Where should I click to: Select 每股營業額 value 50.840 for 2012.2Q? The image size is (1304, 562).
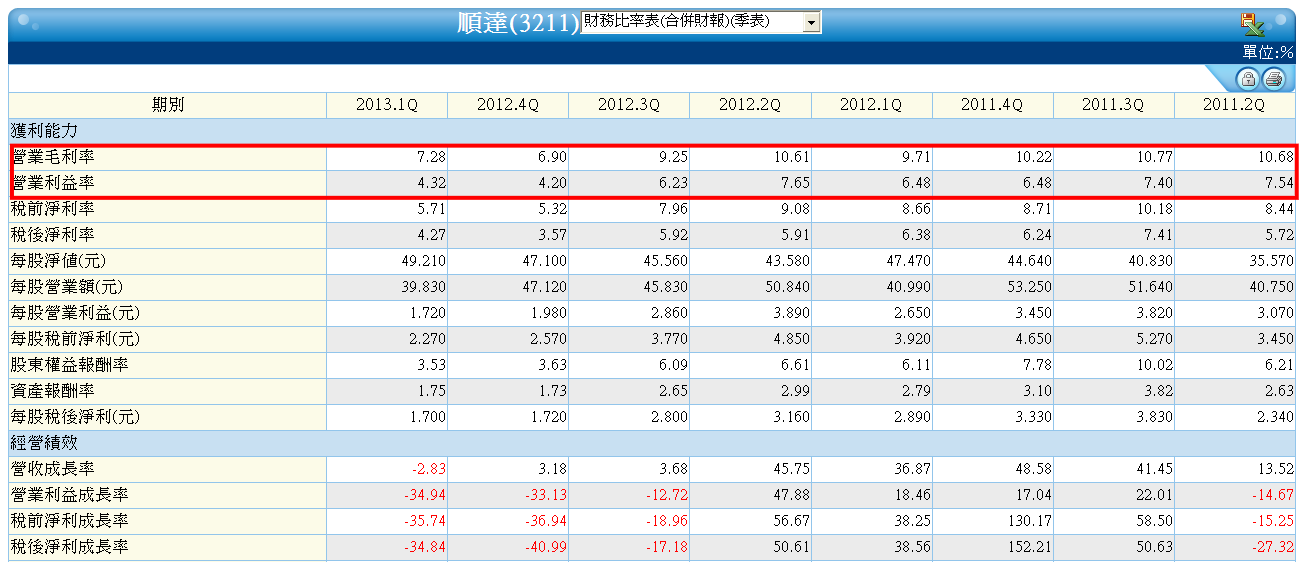click(787, 287)
